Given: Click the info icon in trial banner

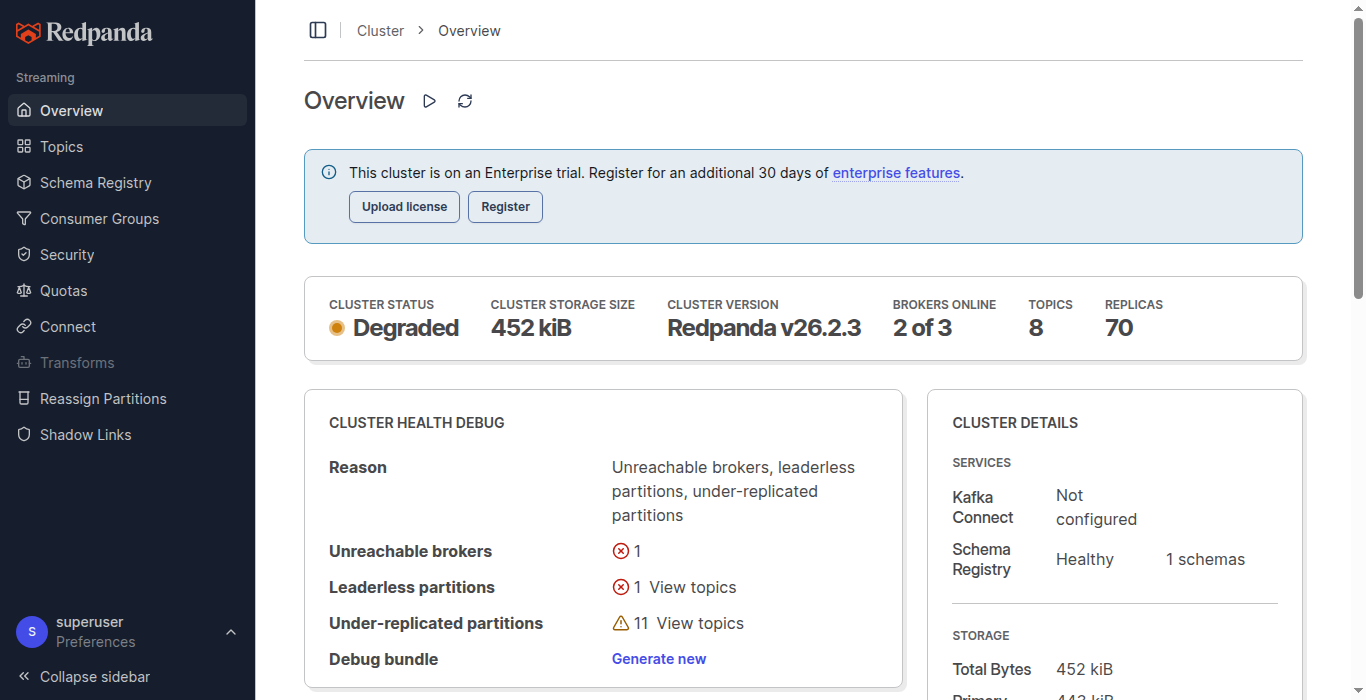Looking at the screenshot, I should [x=329, y=172].
